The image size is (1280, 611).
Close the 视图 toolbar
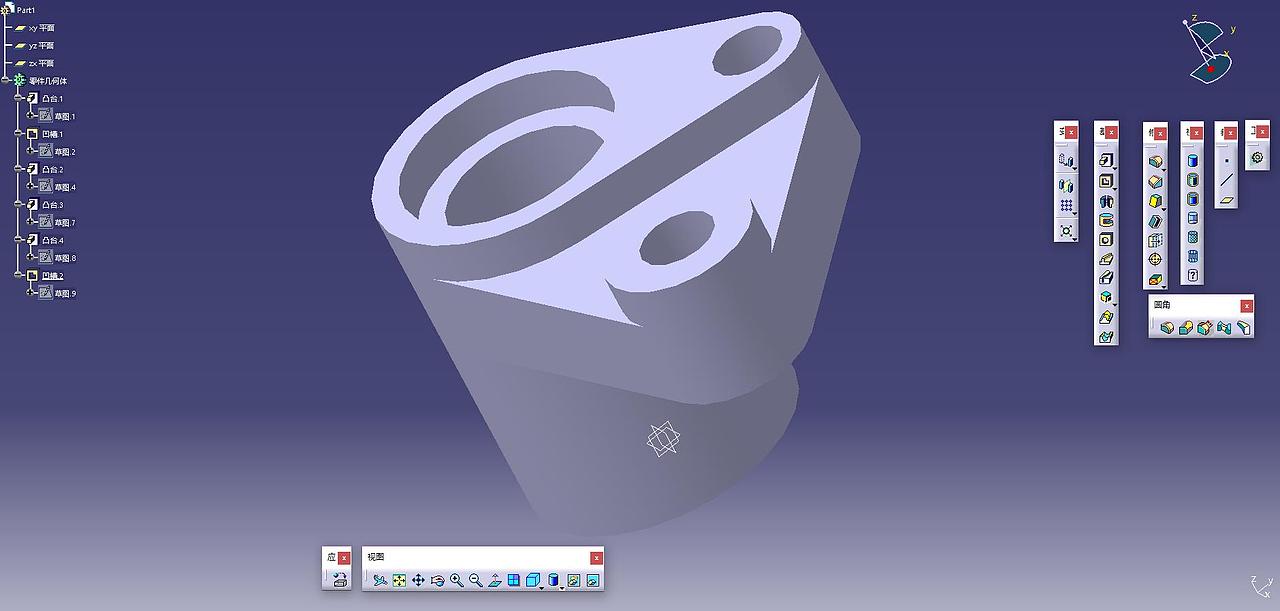(596, 558)
